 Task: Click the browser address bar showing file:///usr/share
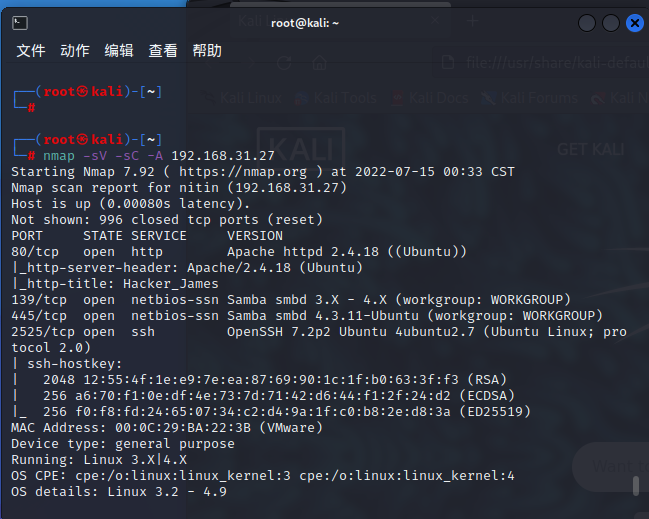click(541, 63)
